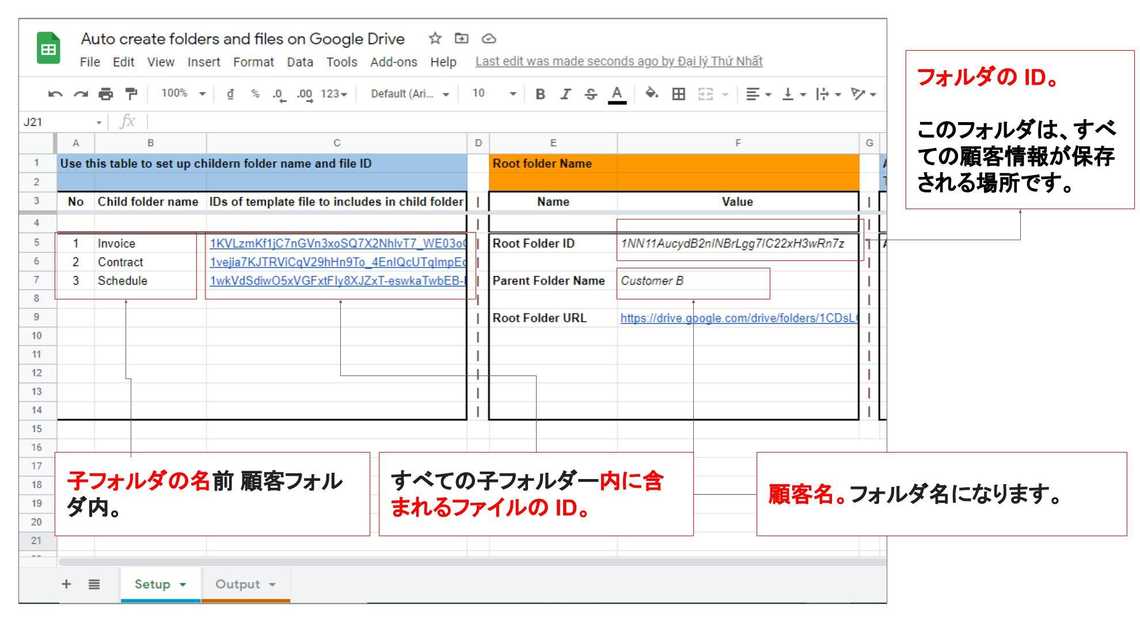Expand the Default font family dropdown
Viewport: 1140px width, 622px height.
410,94
